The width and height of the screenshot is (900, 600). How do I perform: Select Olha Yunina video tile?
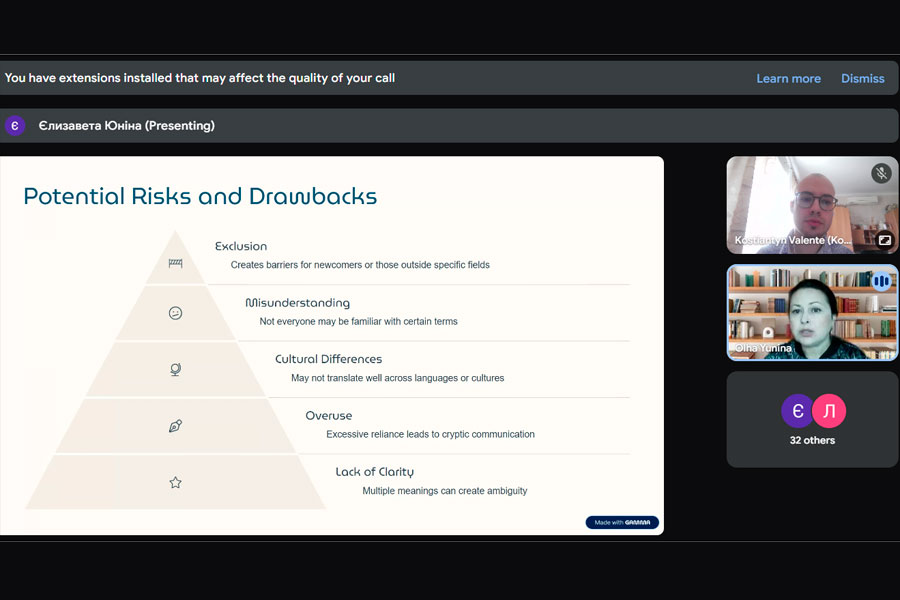tap(812, 313)
